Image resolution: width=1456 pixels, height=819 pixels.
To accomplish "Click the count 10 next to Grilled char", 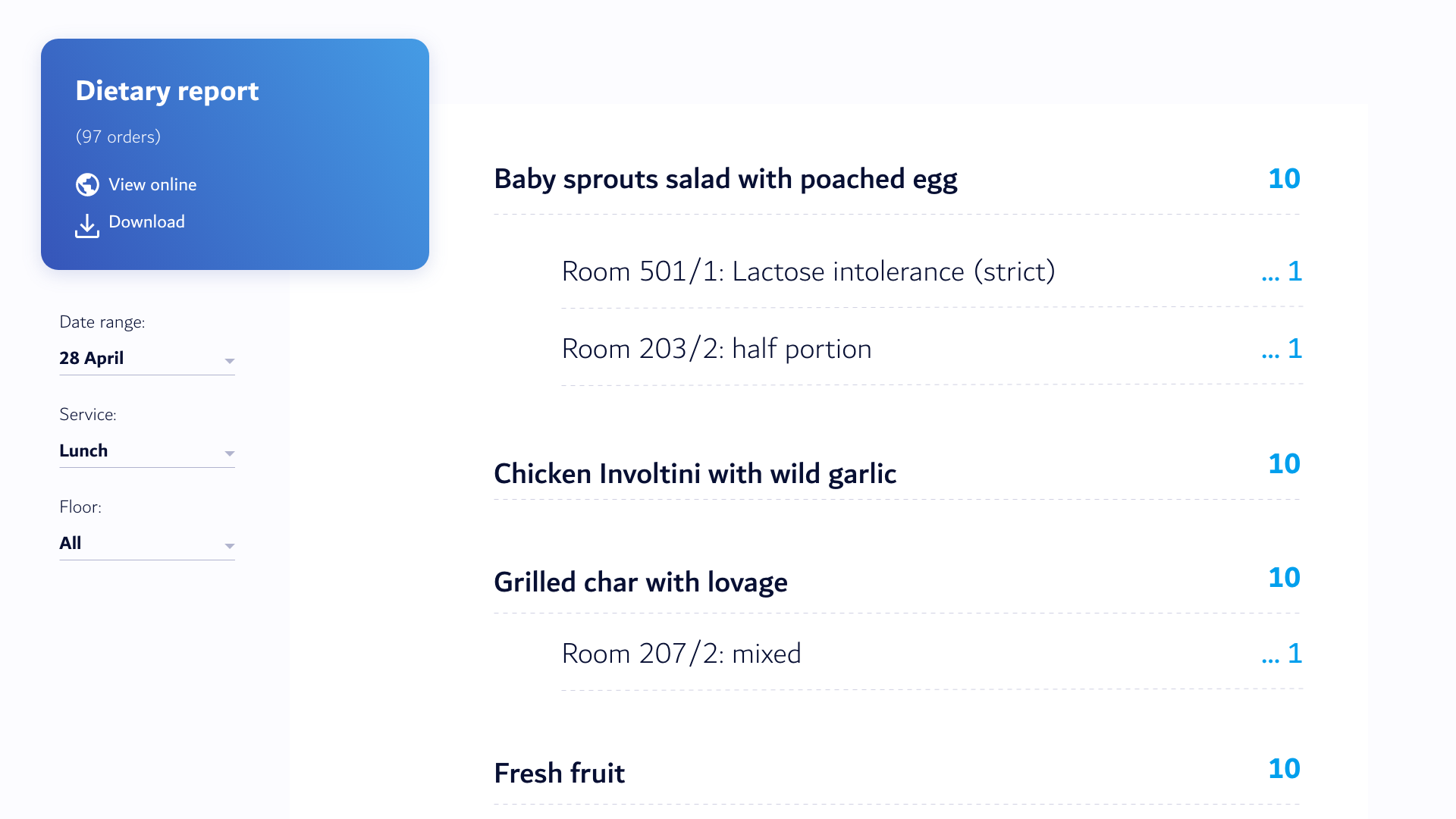I will [1285, 578].
